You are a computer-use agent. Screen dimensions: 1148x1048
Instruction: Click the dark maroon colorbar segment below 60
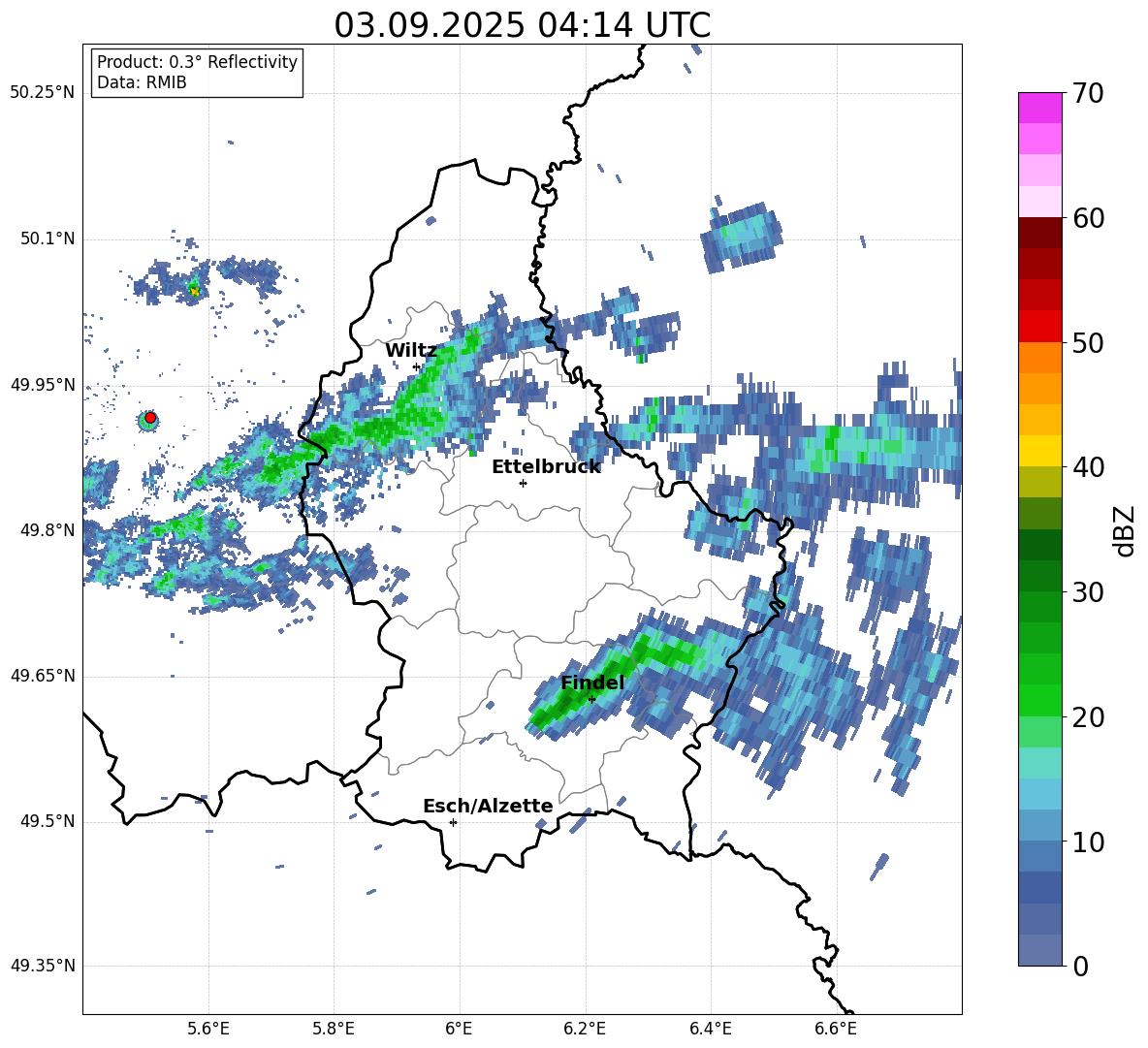click(1039, 233)
